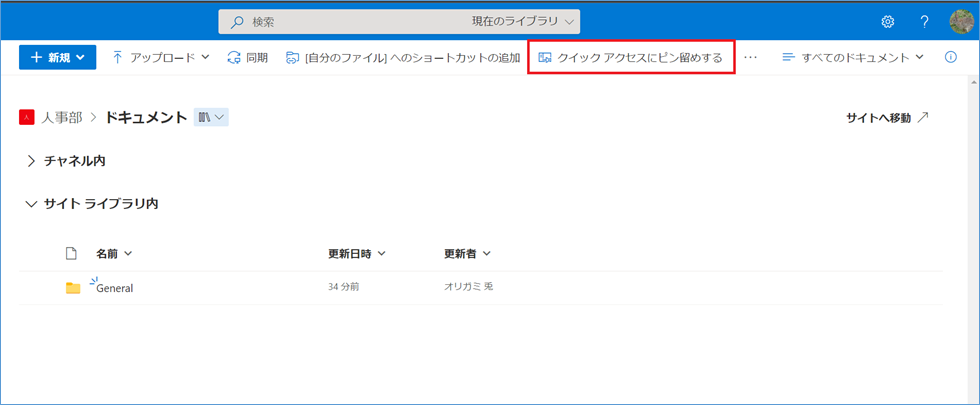Click the red 人事部 site icon
Viewport: 980px width, 405px height.
pyautogui.click(x=27, y=117)
